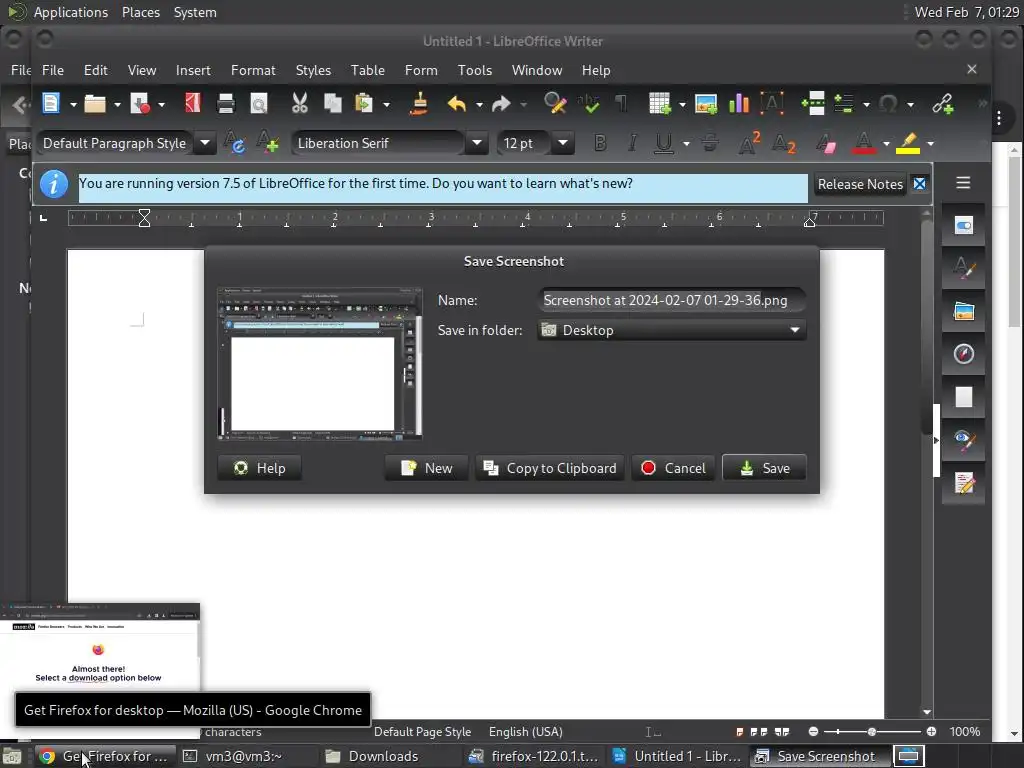Expand the Default Paragraph Style dropdown
The image size is (1024, 768).
(x=205, y=143)
